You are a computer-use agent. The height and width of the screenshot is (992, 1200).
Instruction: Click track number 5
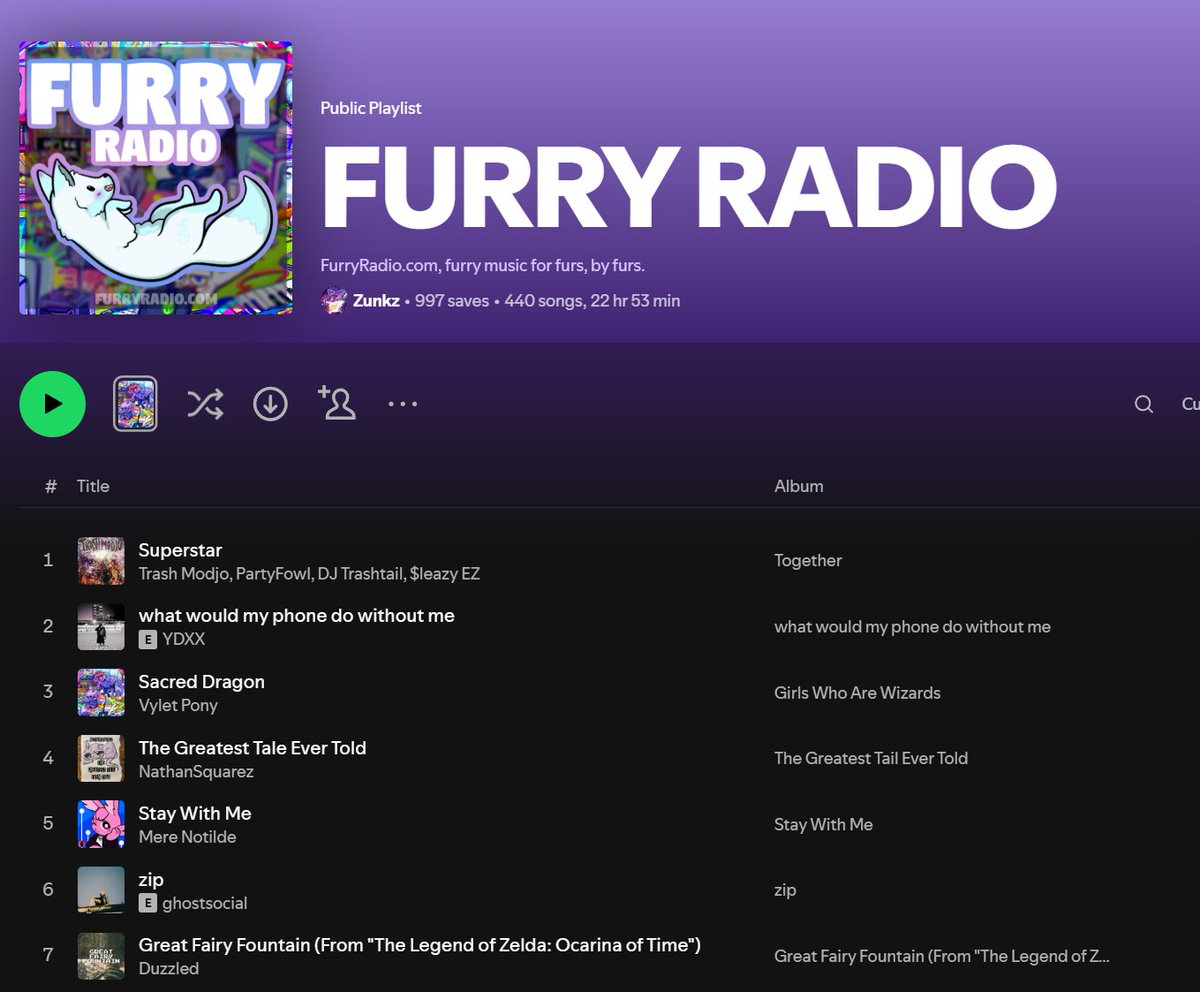[x=48, y=824]
